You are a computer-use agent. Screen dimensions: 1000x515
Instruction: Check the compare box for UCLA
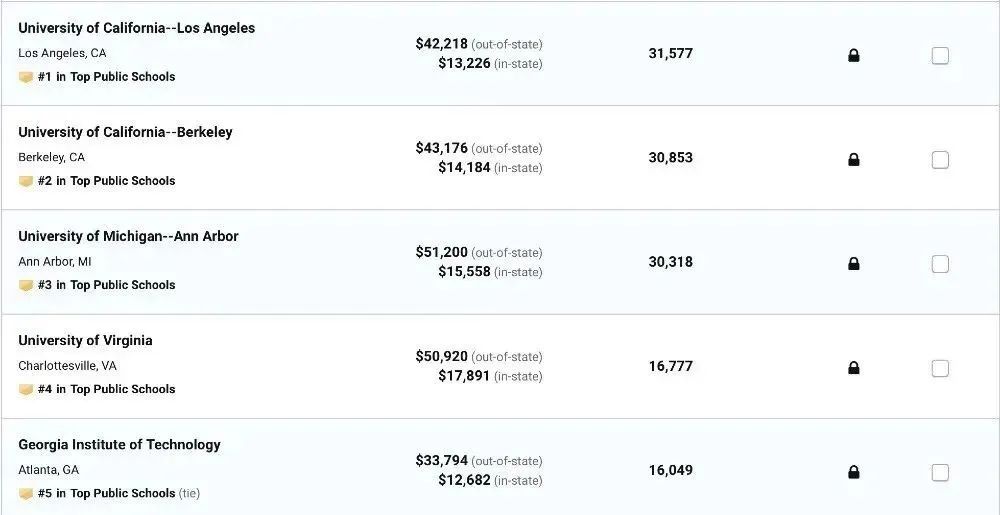(x=940, y=56)
